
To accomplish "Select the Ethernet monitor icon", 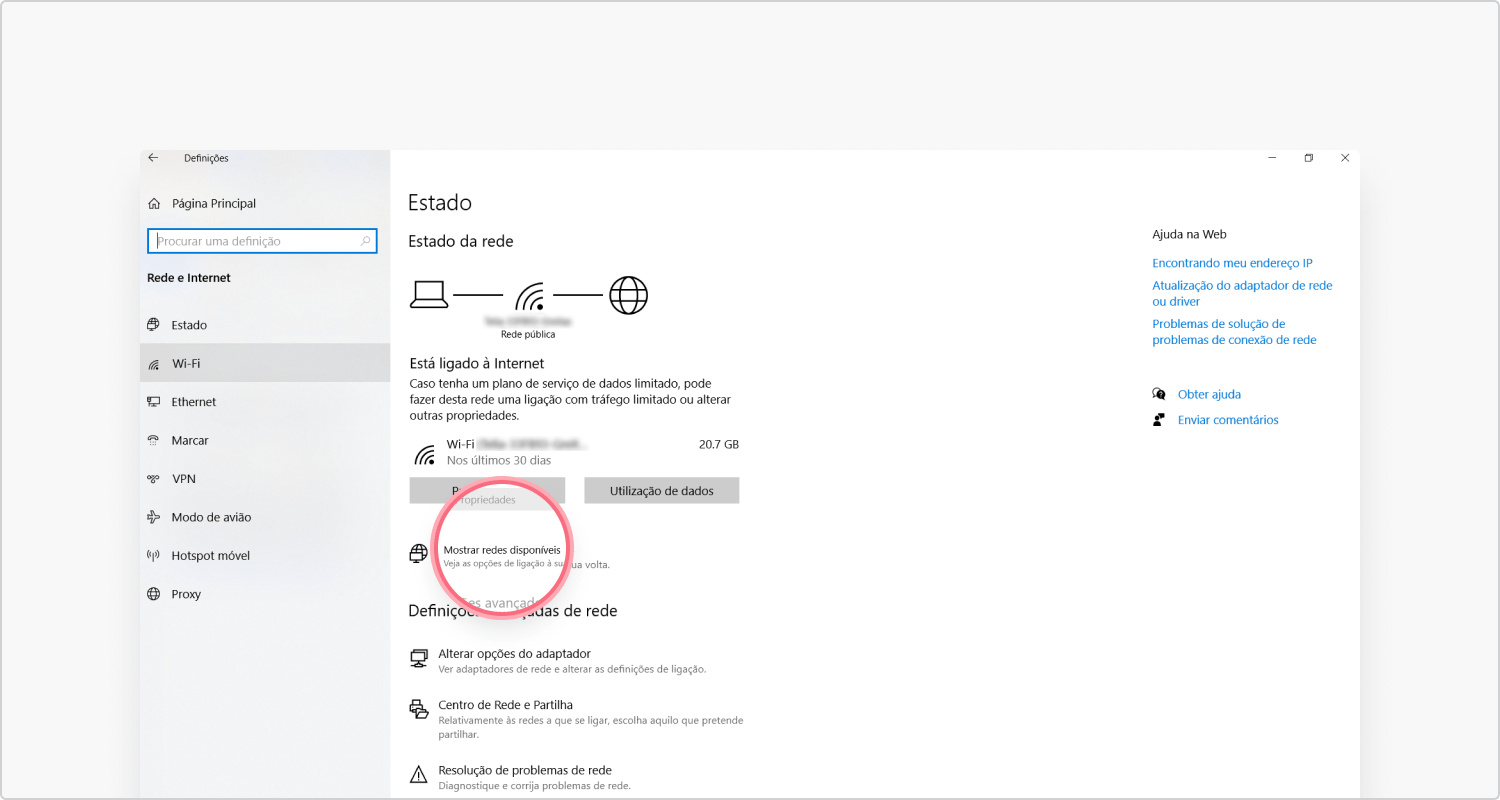I will click(x=153, y=402).
